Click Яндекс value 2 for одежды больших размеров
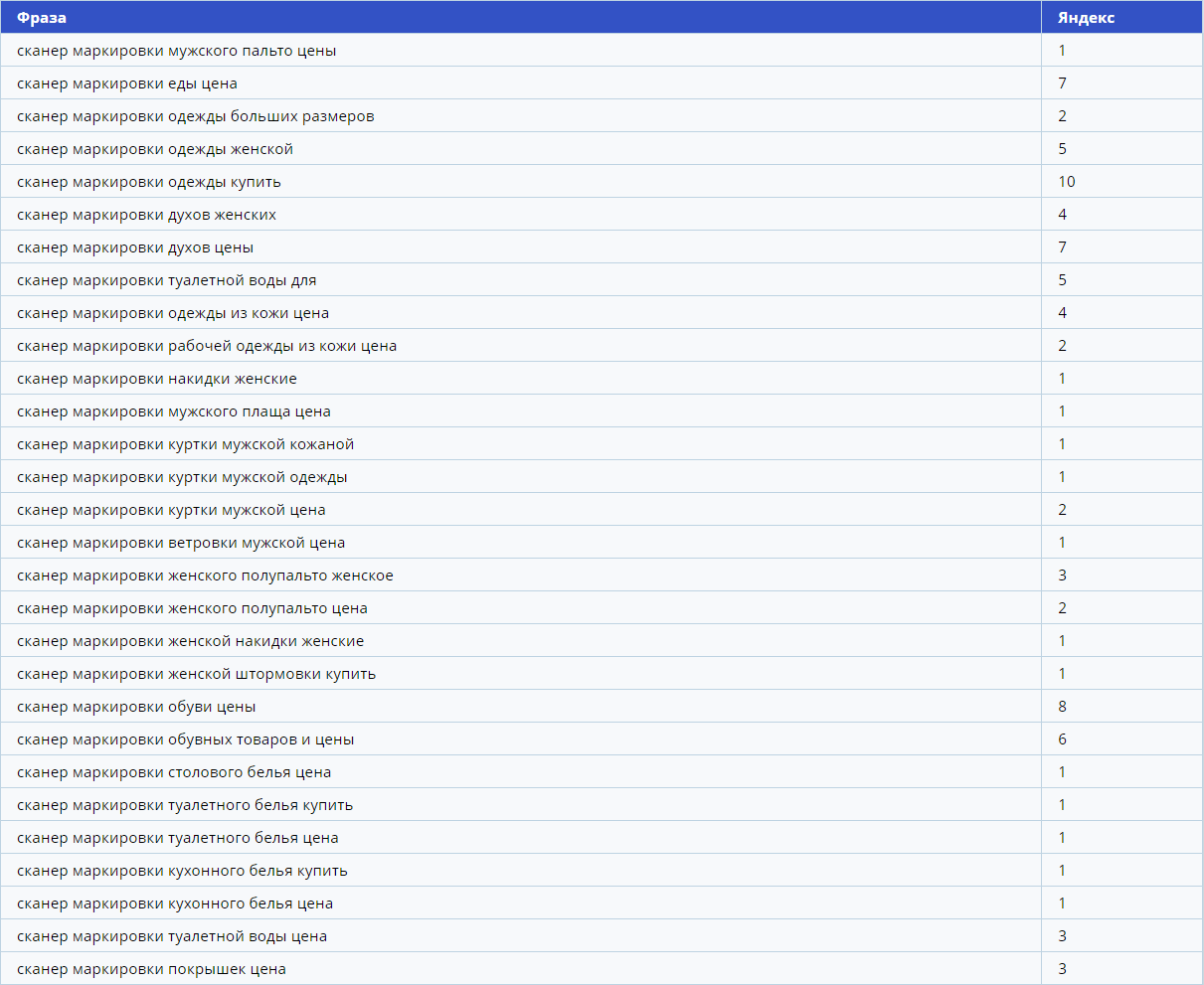1204x985 pixels. pos(1063,116)
